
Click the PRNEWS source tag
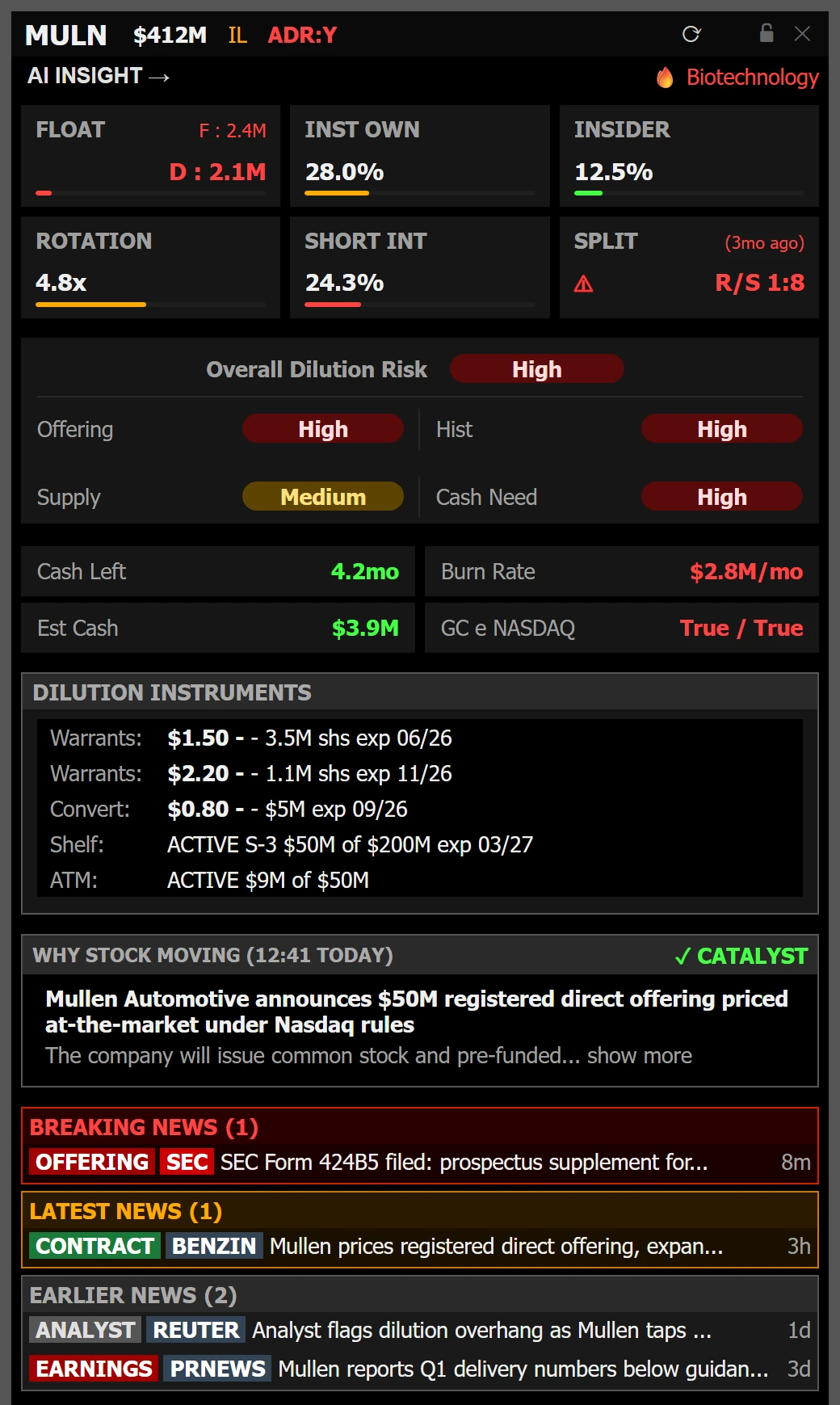(x=217, y=1369)
